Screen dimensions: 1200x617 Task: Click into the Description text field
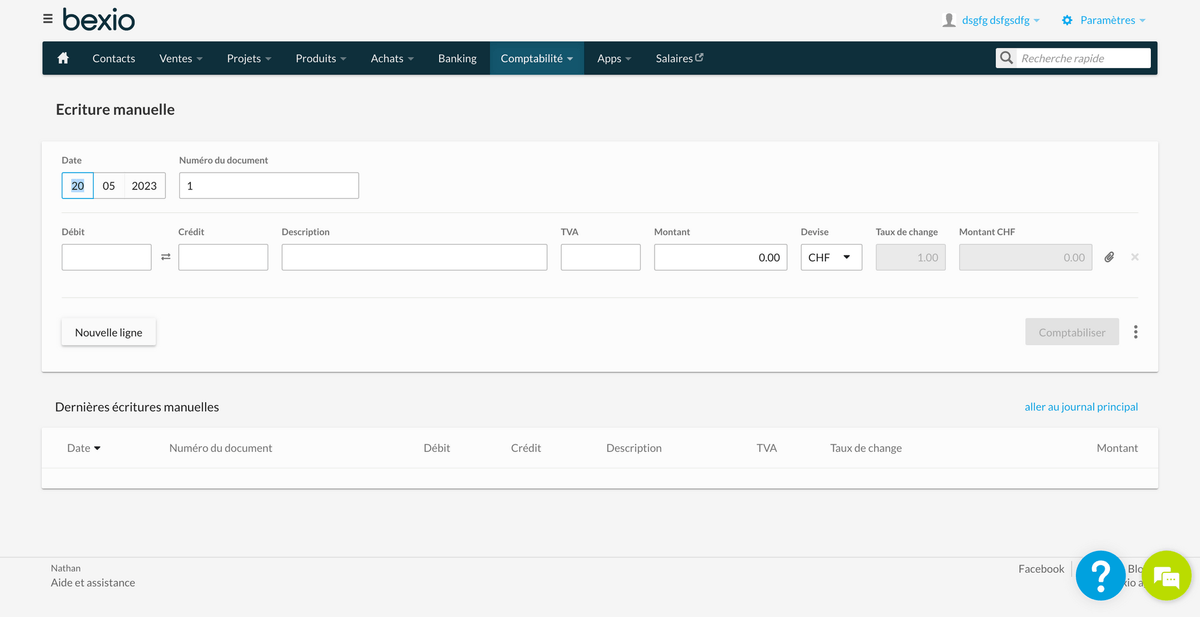coord(414,257)
